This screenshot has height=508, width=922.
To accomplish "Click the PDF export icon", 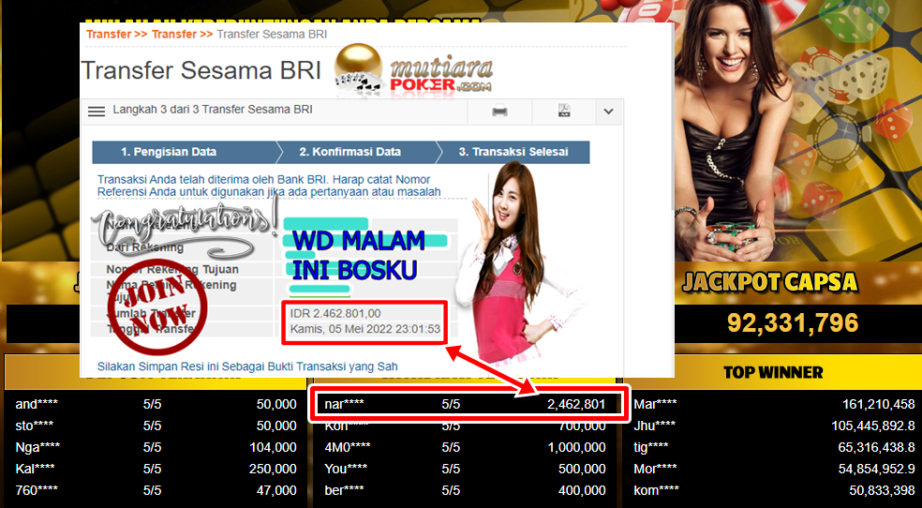I will coord(564,111).
